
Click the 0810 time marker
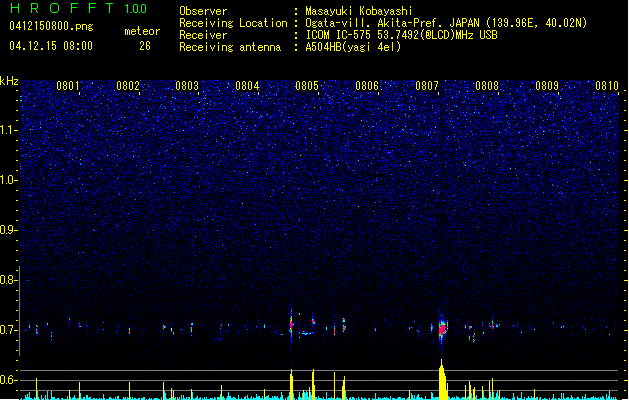607,86
